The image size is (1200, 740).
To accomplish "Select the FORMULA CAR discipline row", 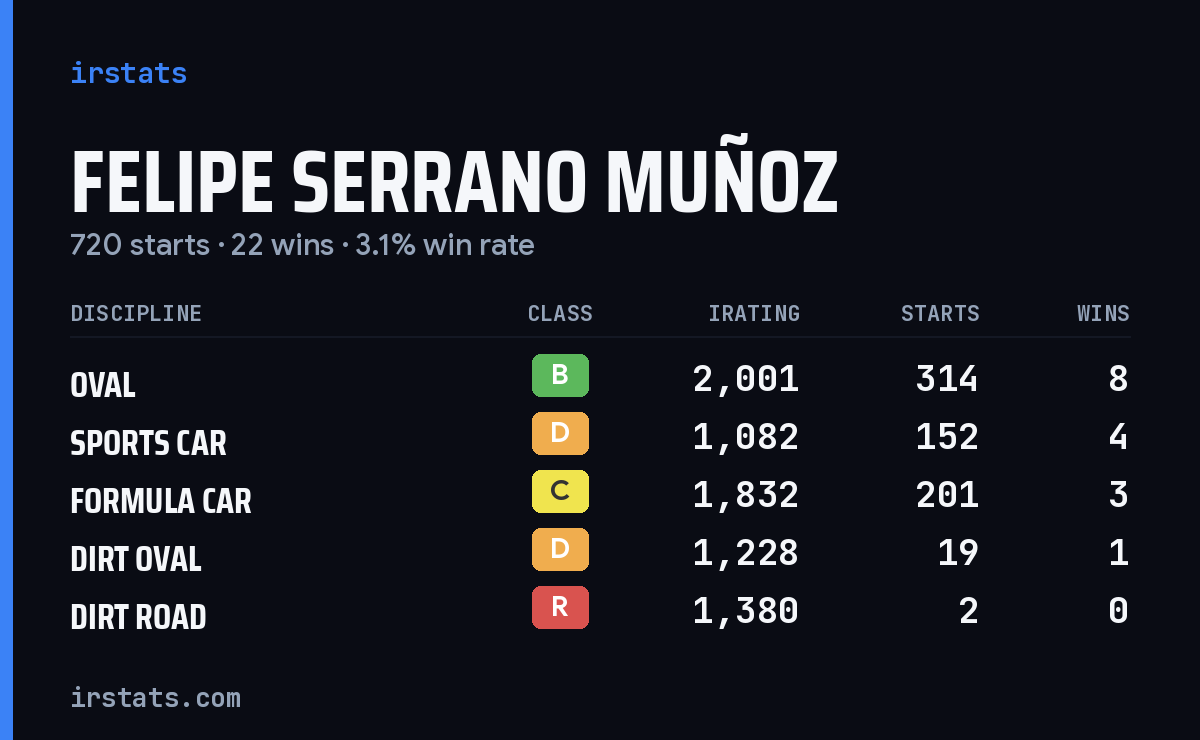I will tap(600, 495).
